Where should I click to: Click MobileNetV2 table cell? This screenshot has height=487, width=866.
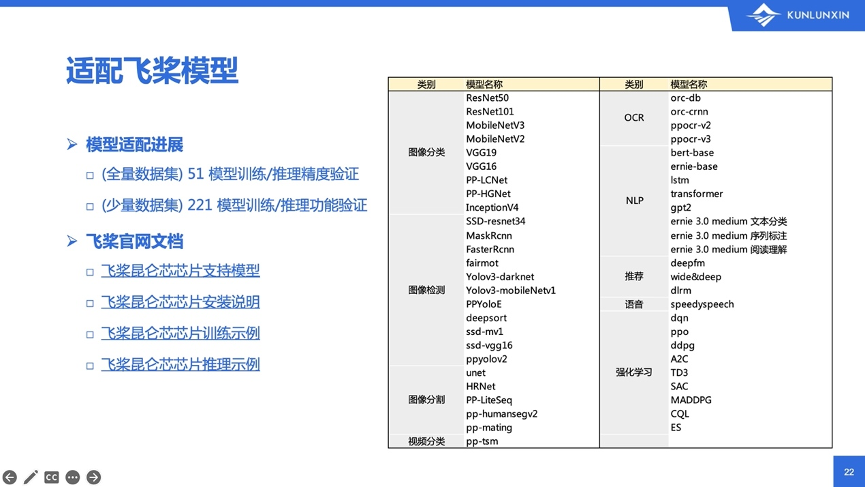click(x=495, y=139)
